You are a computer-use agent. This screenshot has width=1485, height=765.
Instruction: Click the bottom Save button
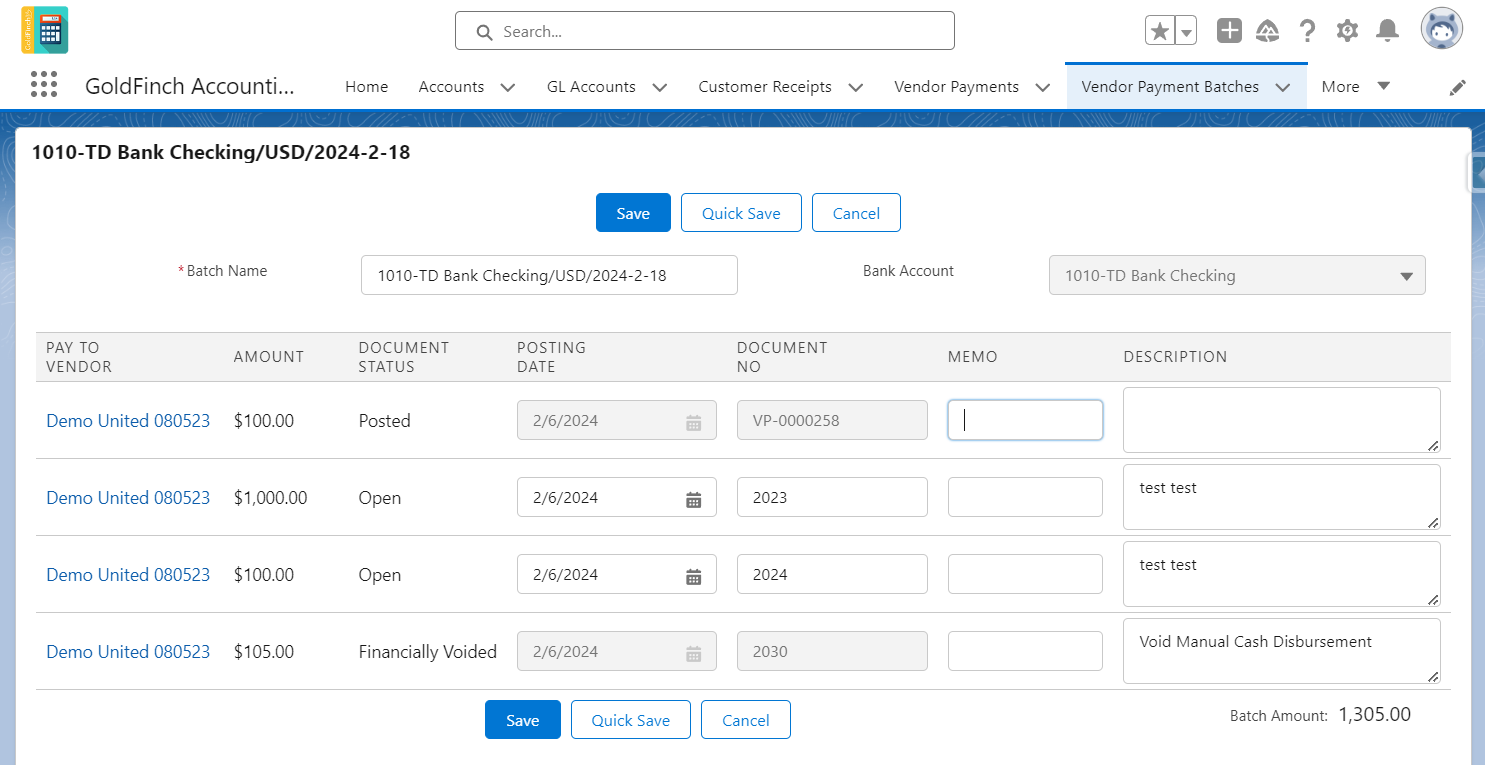tap(523, 720)
